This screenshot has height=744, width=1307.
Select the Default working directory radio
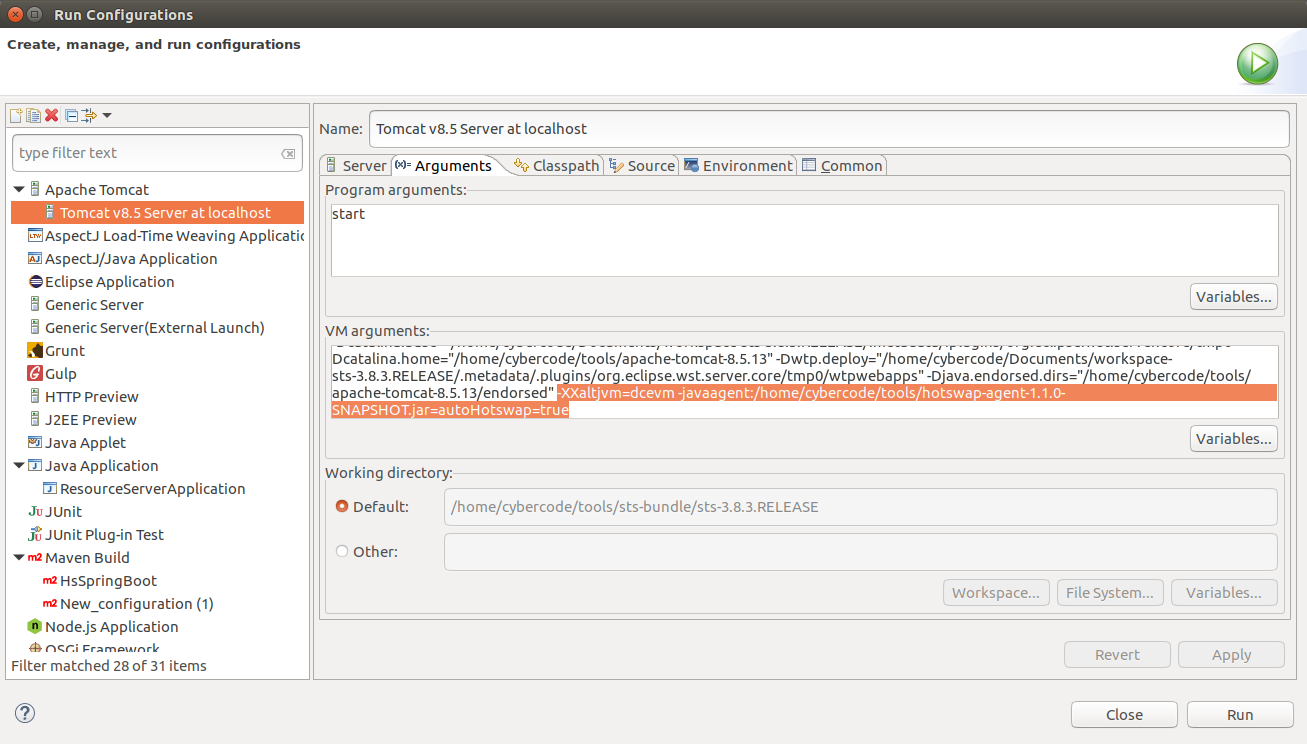click(342, 507)
